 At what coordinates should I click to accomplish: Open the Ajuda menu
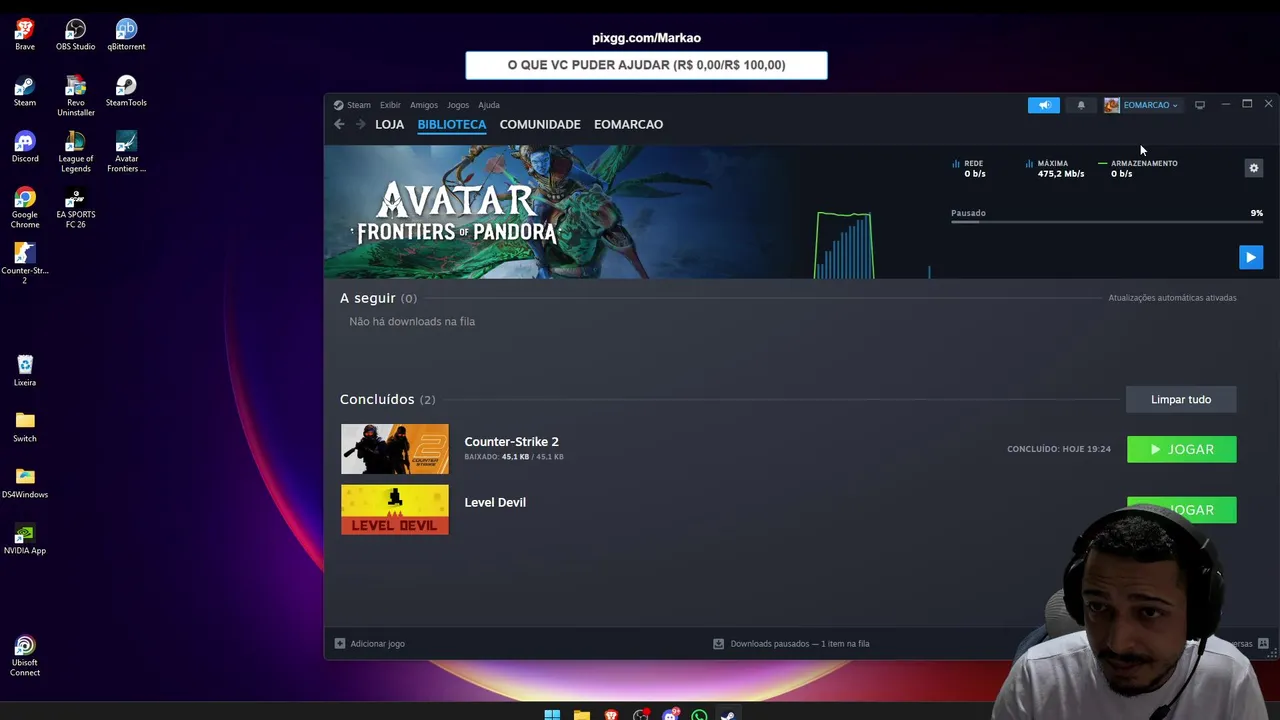[489, 105]
